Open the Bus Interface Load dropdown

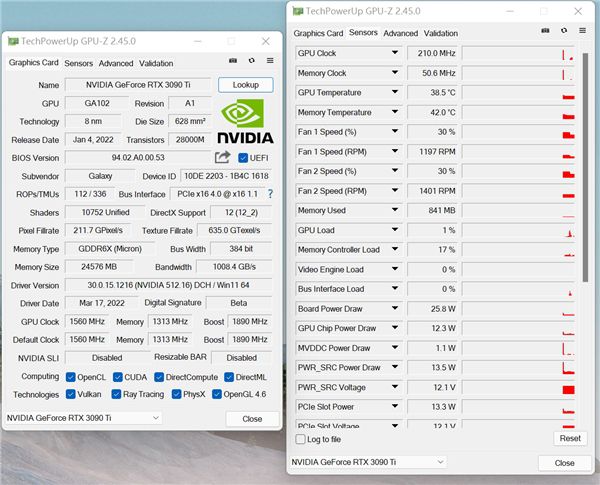click(395, 289)
